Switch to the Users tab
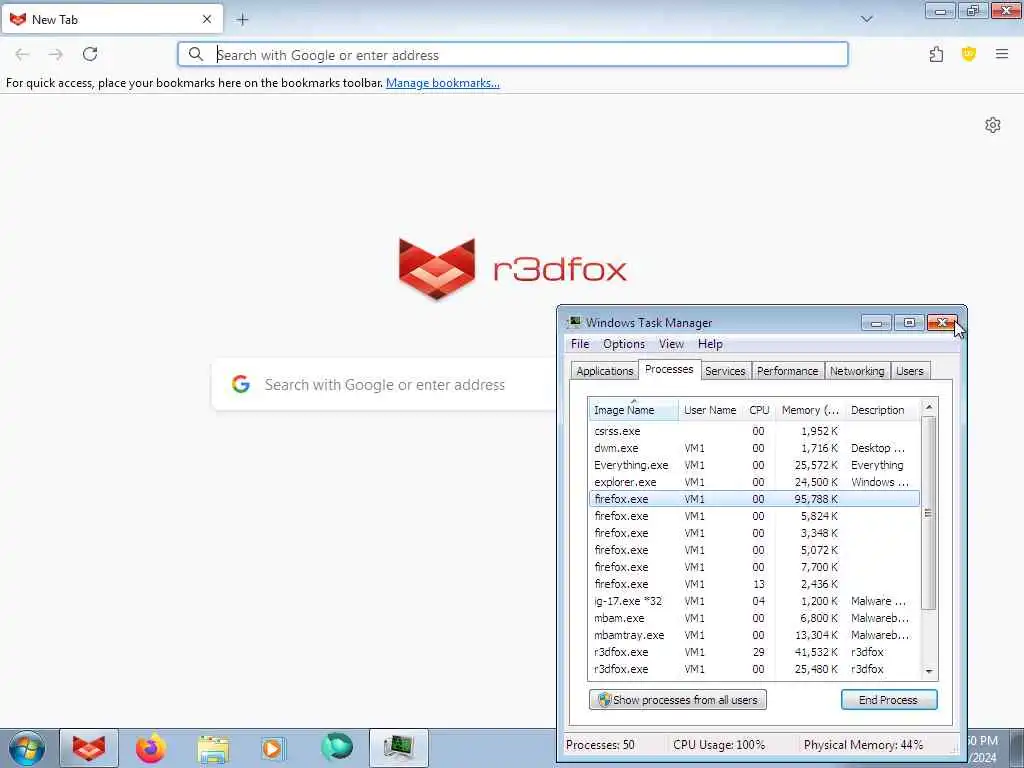 910,371
